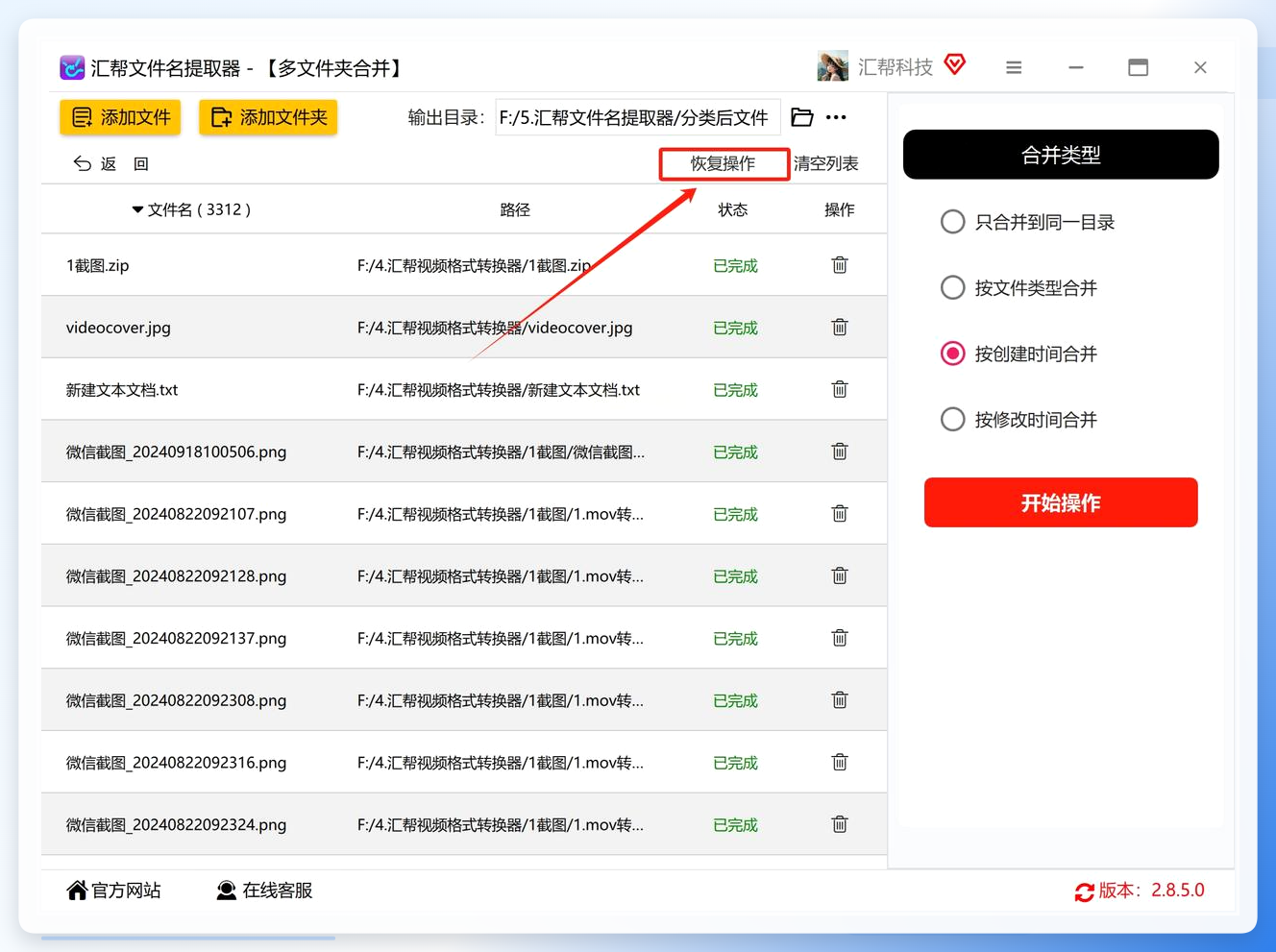Click the 合并类型 header
Screen dimensions: 1276x952
1061,155
